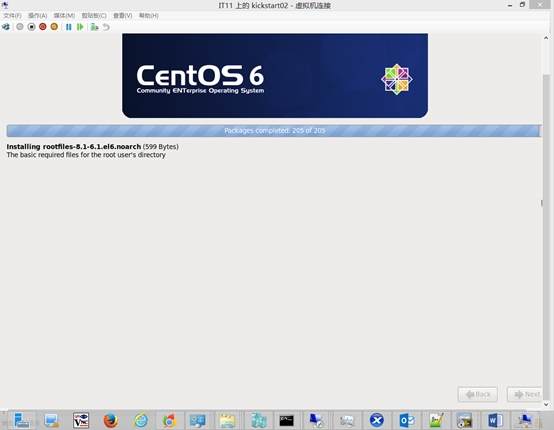
Task: Open the 帮助(H) menu
Action: tap(148, 16)
